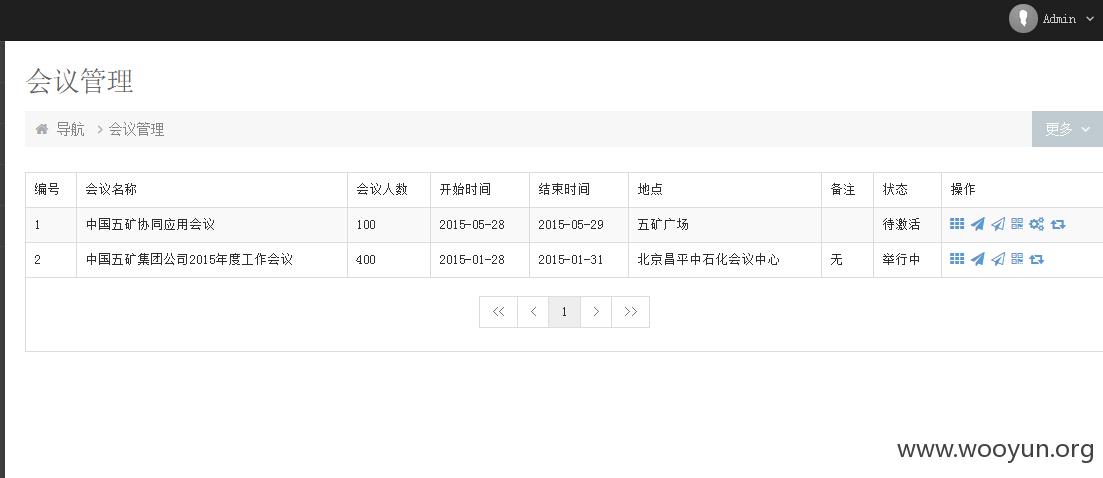Go to last page with >> button
The height and width of the screenshot is (478, 1103).
(x=630, y=311)
